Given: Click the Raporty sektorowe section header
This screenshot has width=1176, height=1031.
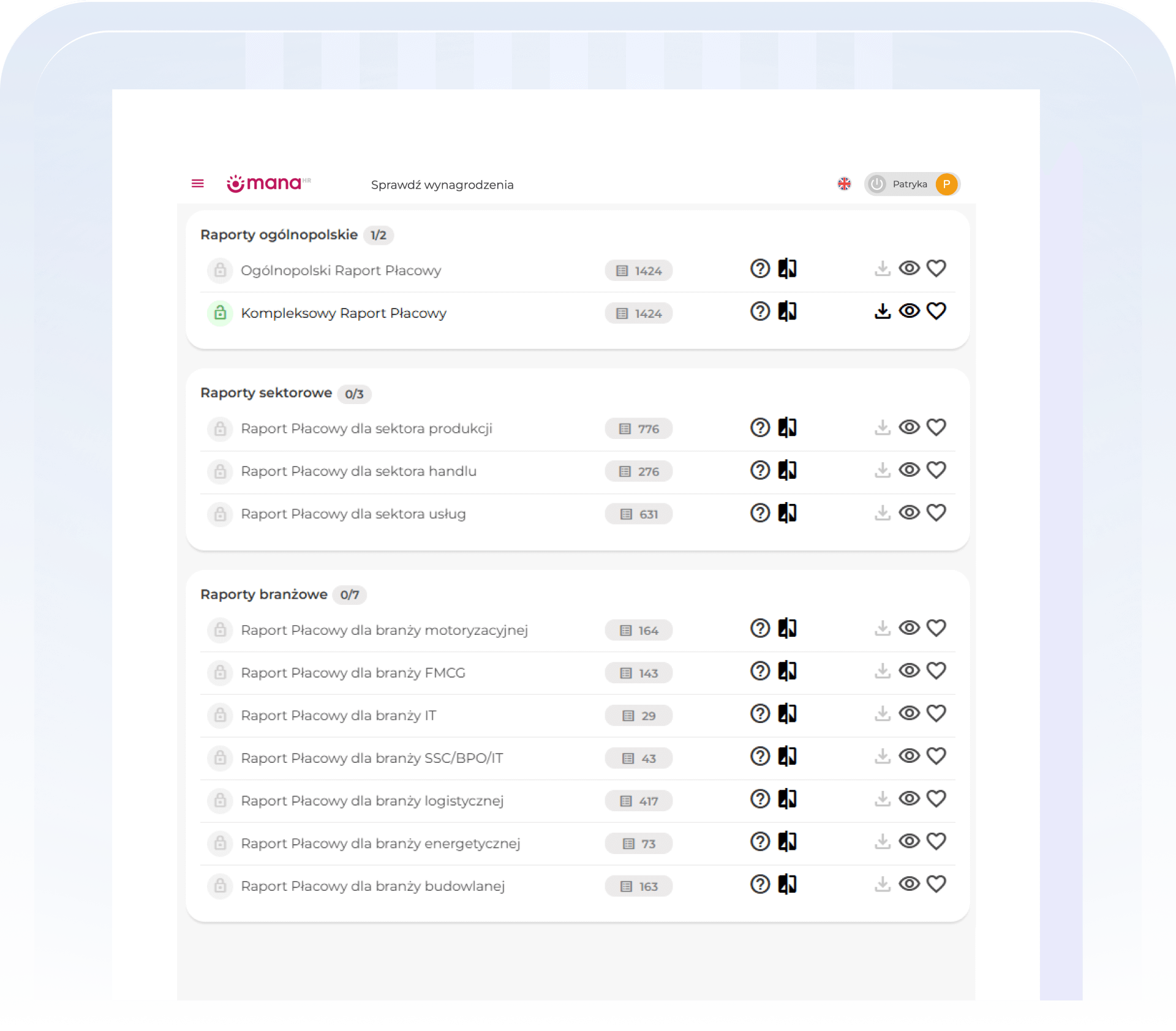Looking at the screenshot, I should 266,393.
